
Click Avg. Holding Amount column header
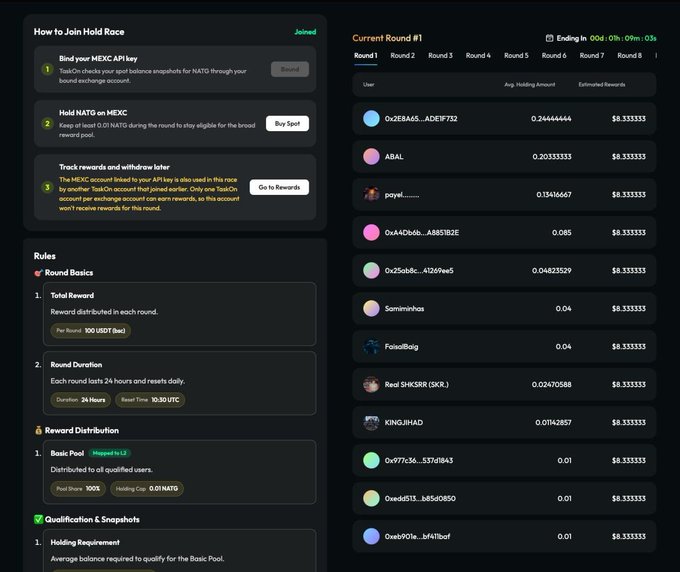pos(530,85)
